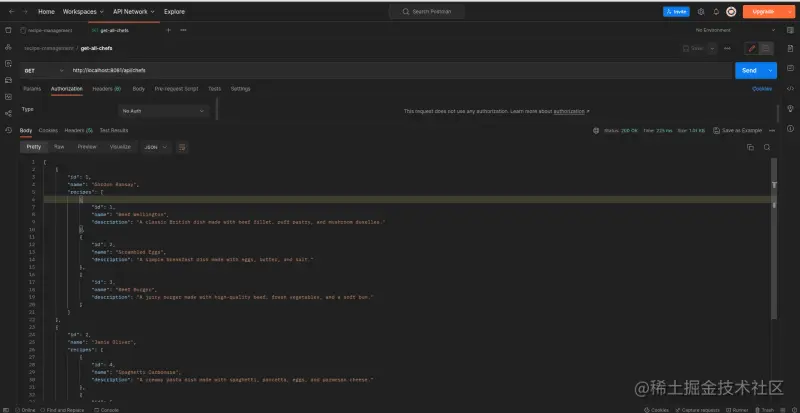Expand the Send button dropdown arrow
Viewport: 800px width, 413px height.
click(770, 70)
